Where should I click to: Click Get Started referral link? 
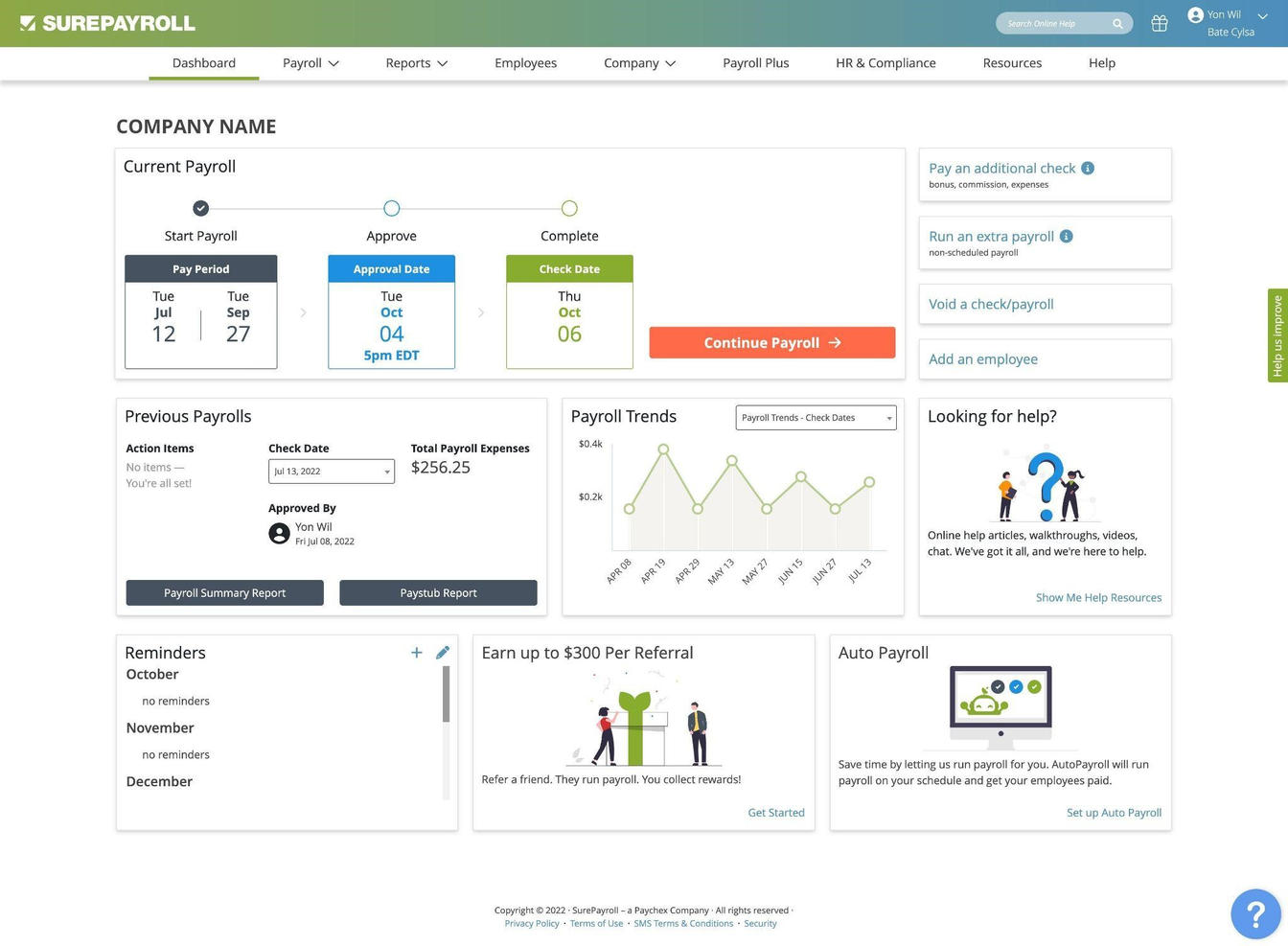click(776, 812)
